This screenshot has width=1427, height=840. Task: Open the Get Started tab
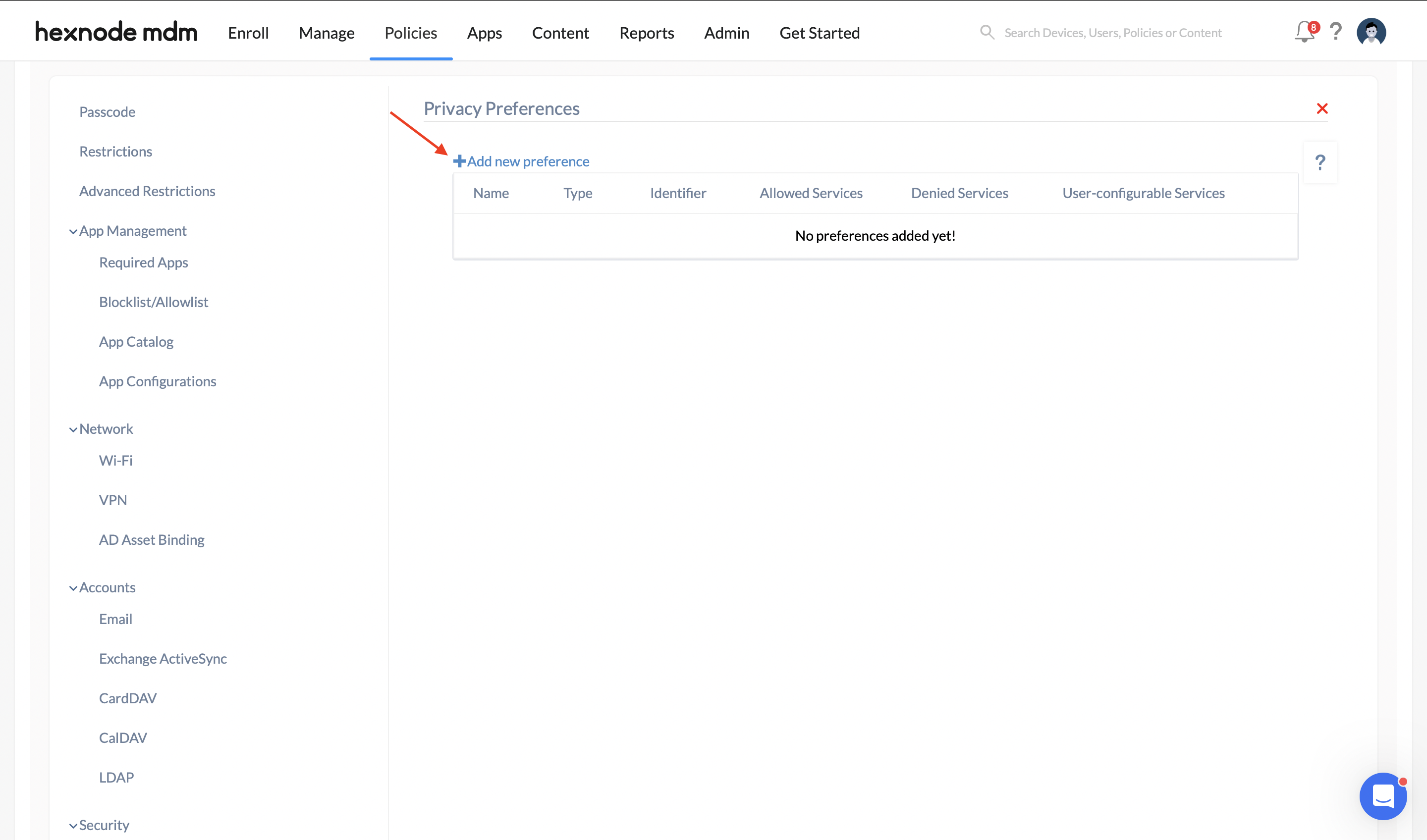point(820,33)
